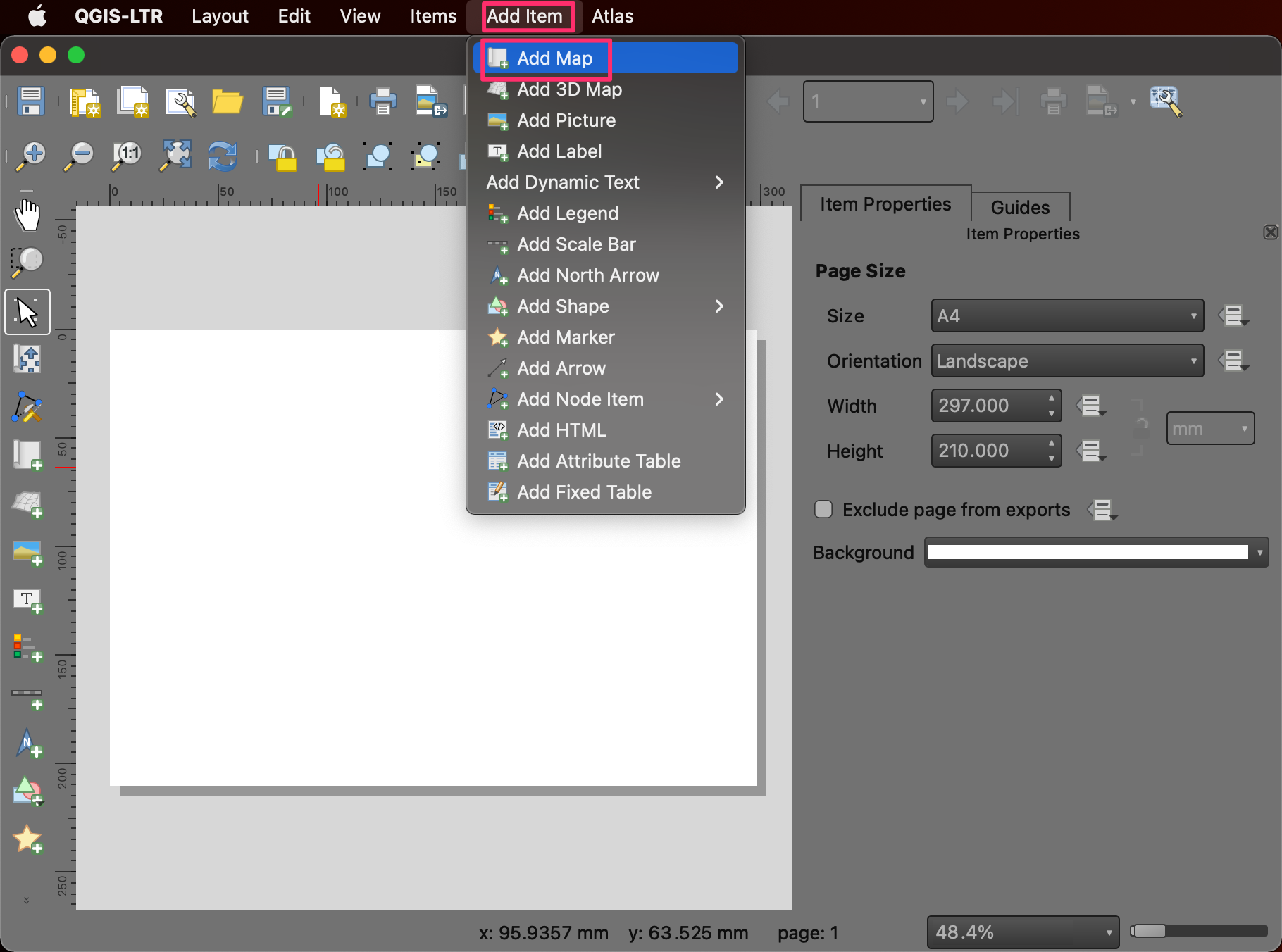Click the Height spin box down arrow
Screen dimensions: 1282x952
coord(1052,458)
